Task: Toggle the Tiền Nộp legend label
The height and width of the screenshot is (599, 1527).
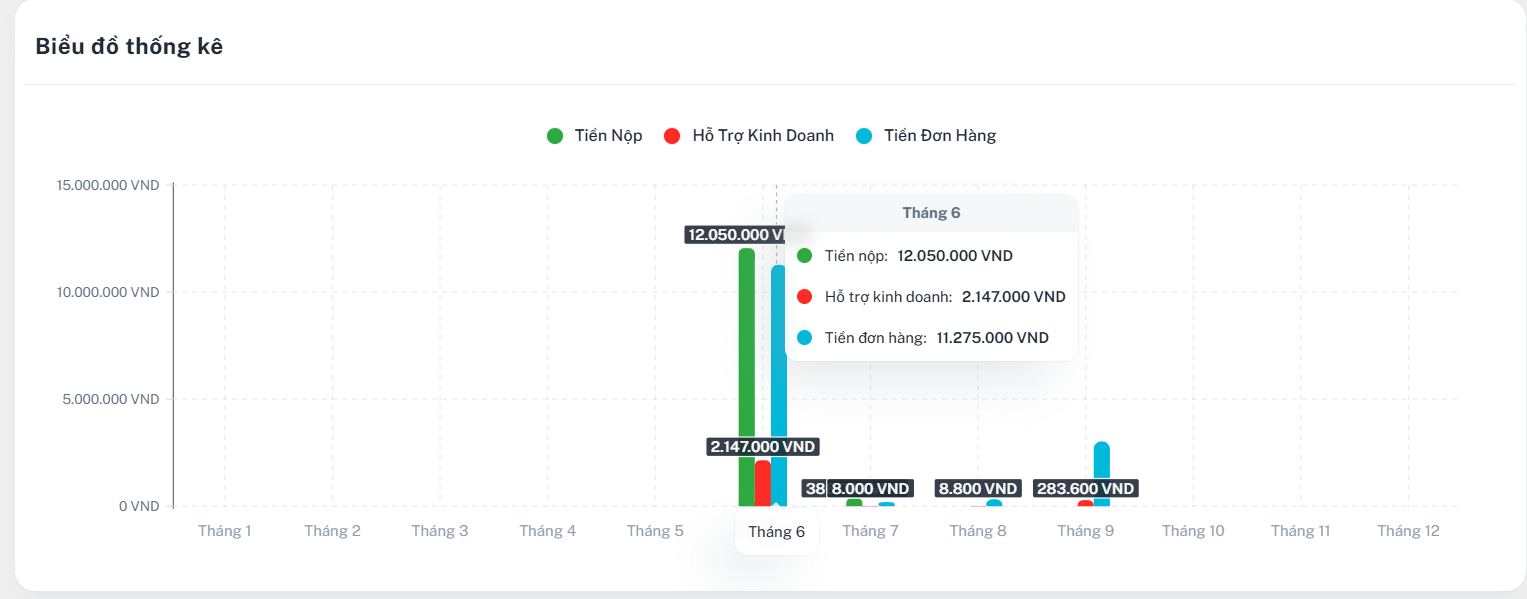Action: click(x=608, y=136)
